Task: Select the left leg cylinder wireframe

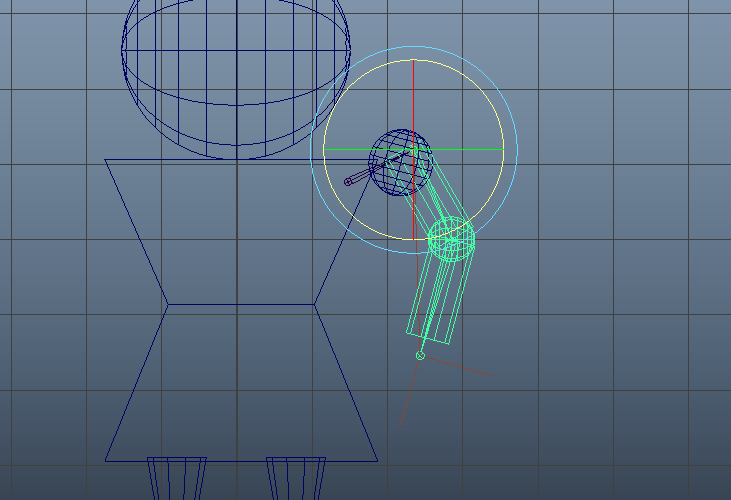Action: pos(177,479)
